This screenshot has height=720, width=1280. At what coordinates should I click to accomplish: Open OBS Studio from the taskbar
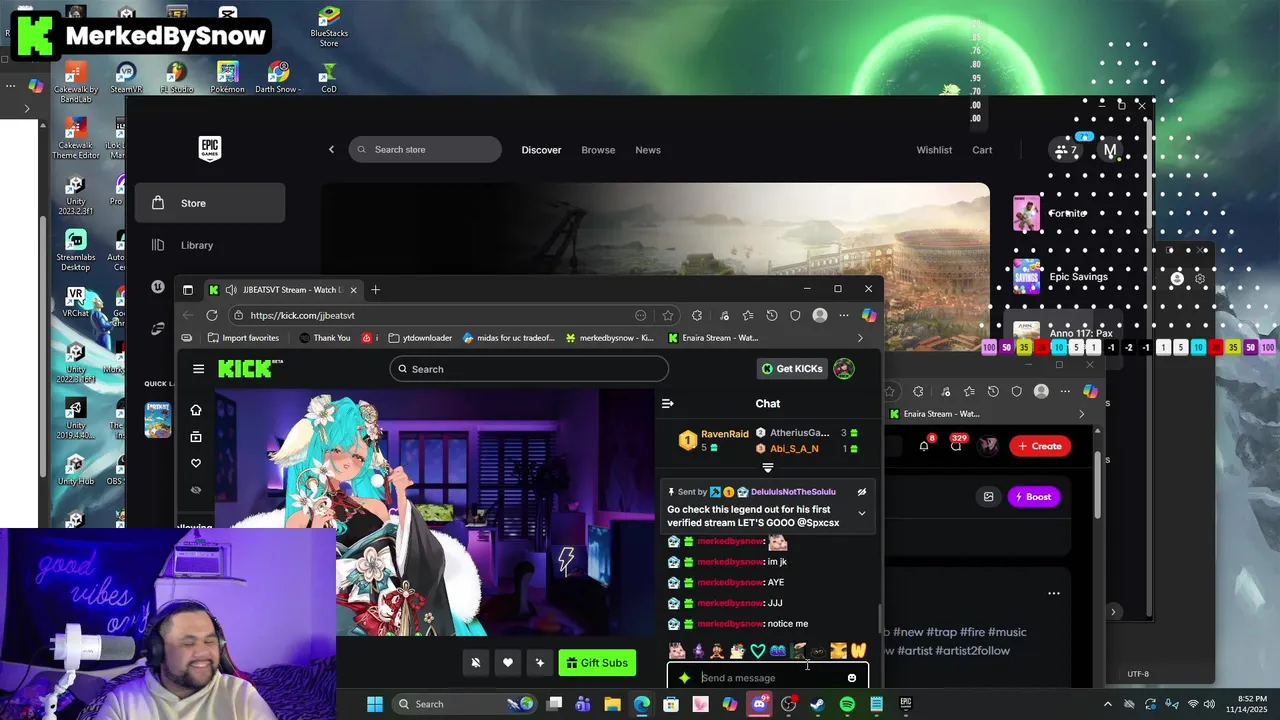[788, 704]
